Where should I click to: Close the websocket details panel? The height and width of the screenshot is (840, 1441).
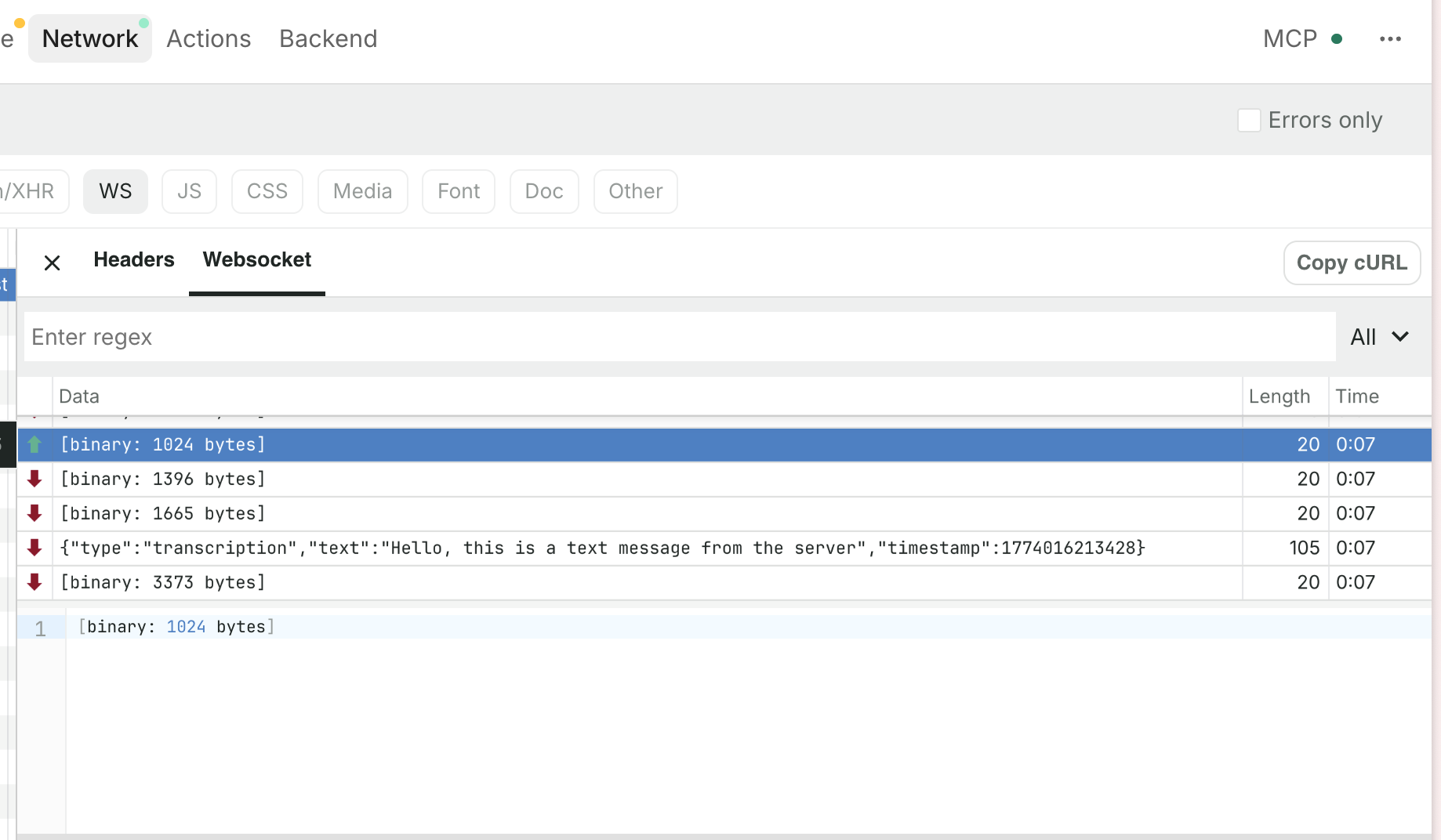(52, 262)
